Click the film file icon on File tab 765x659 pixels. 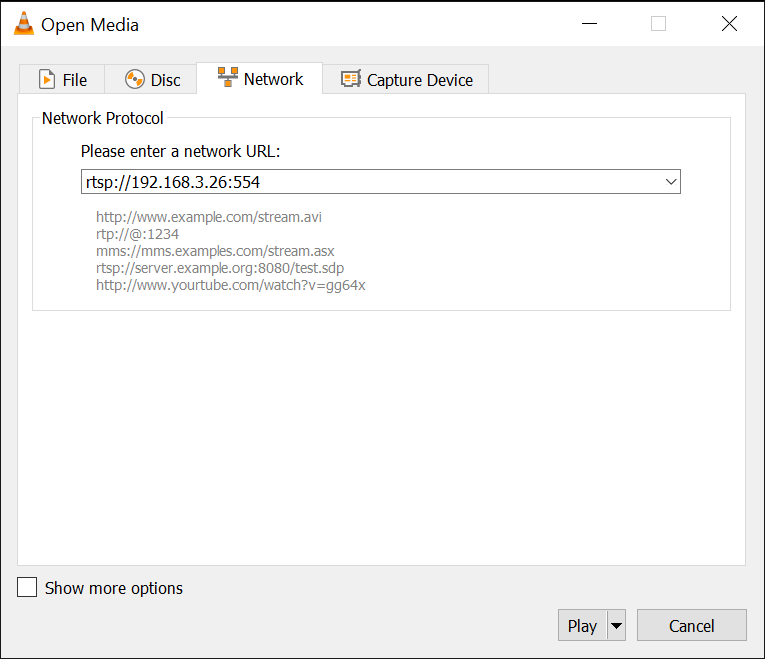point(46,80)
